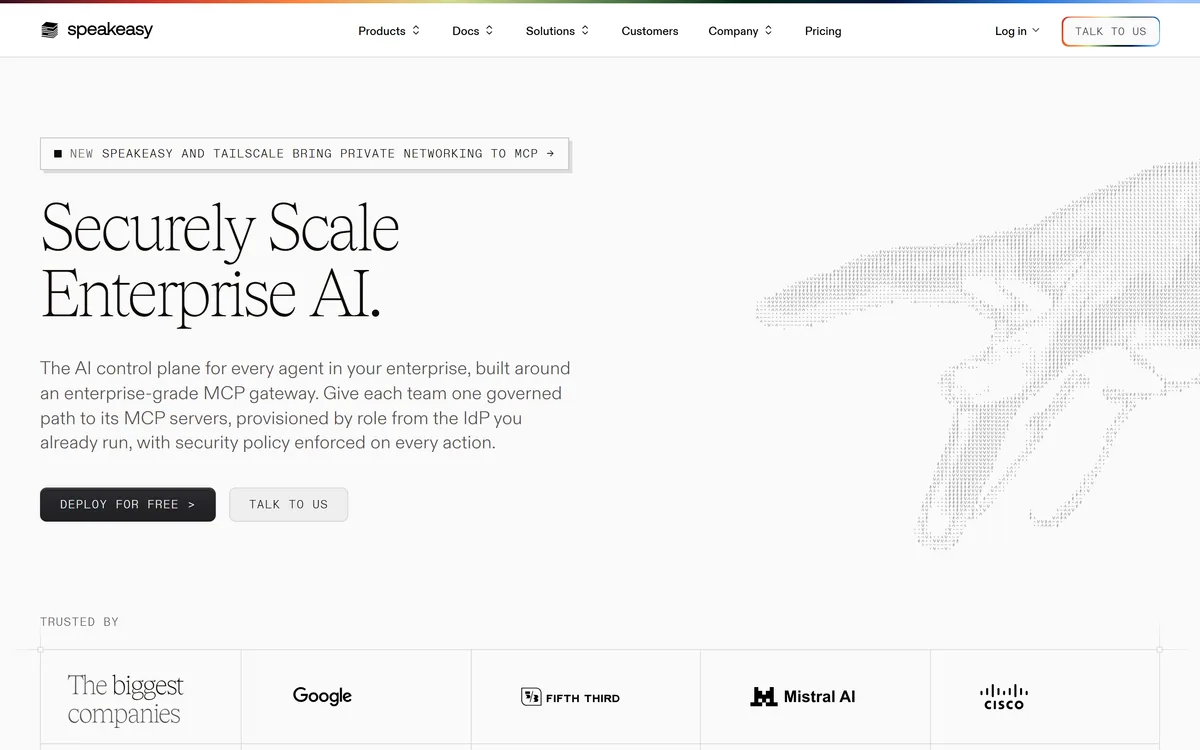Click the gray Talk To Us hero button
The image size is (1200, 750).
[288, 504]
